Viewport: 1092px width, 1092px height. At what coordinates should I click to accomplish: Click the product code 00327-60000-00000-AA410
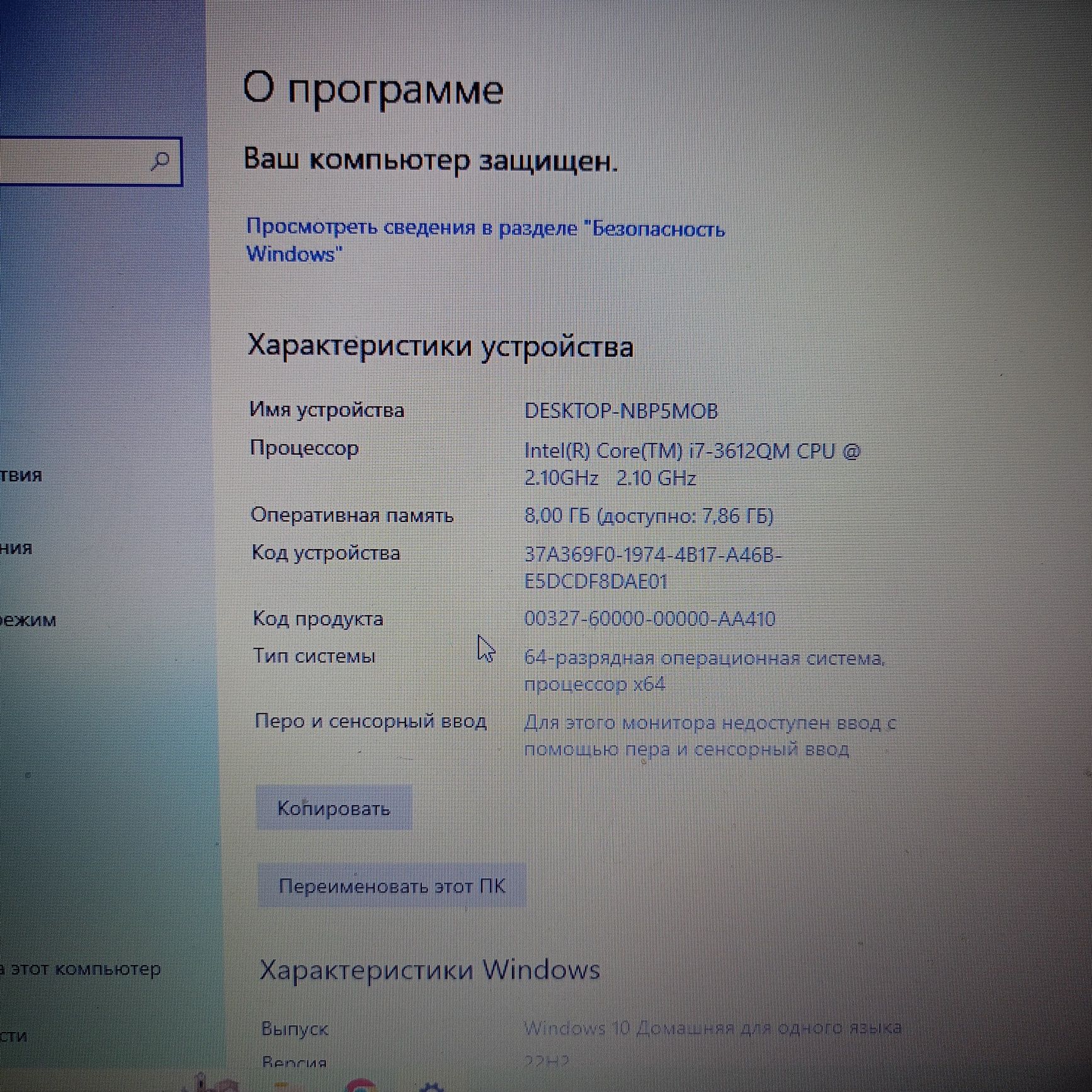pos(650,619)
